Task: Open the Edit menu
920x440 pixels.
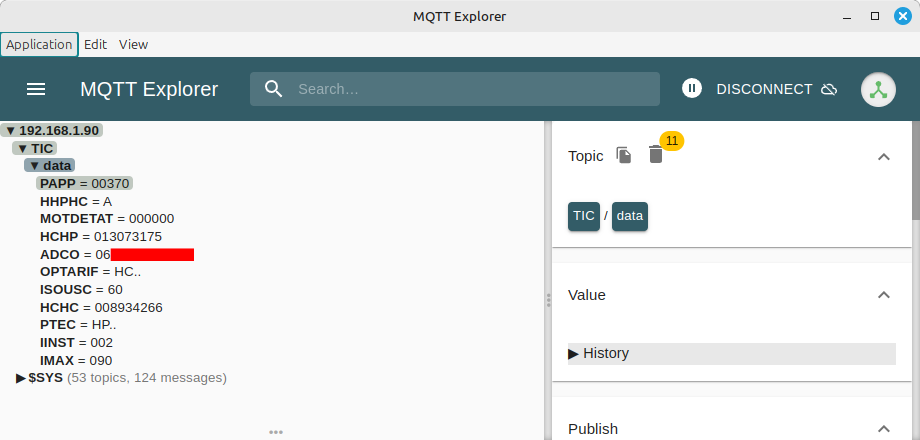Action: [95, 44]
